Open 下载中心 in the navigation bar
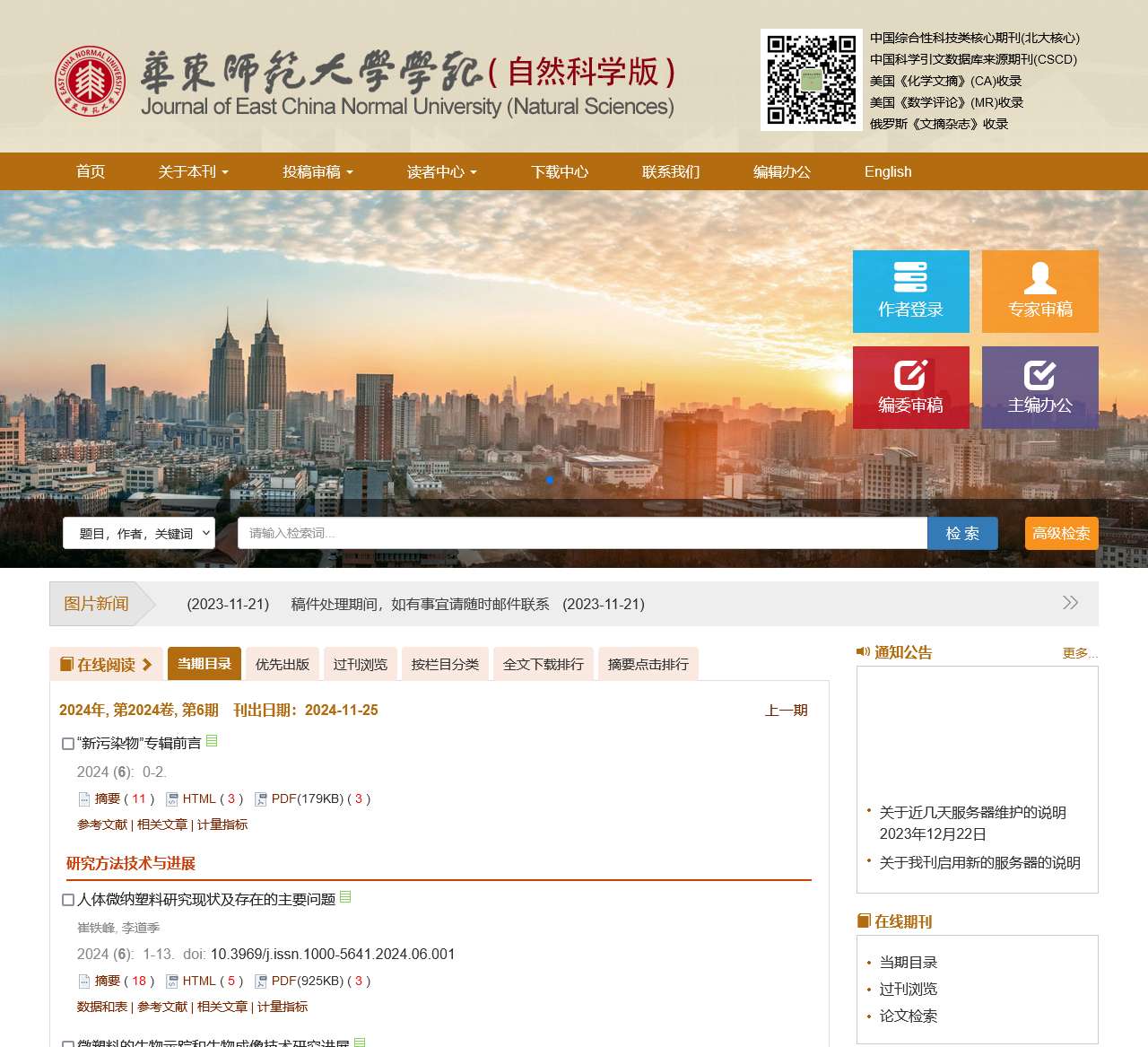 pos(560,171)
